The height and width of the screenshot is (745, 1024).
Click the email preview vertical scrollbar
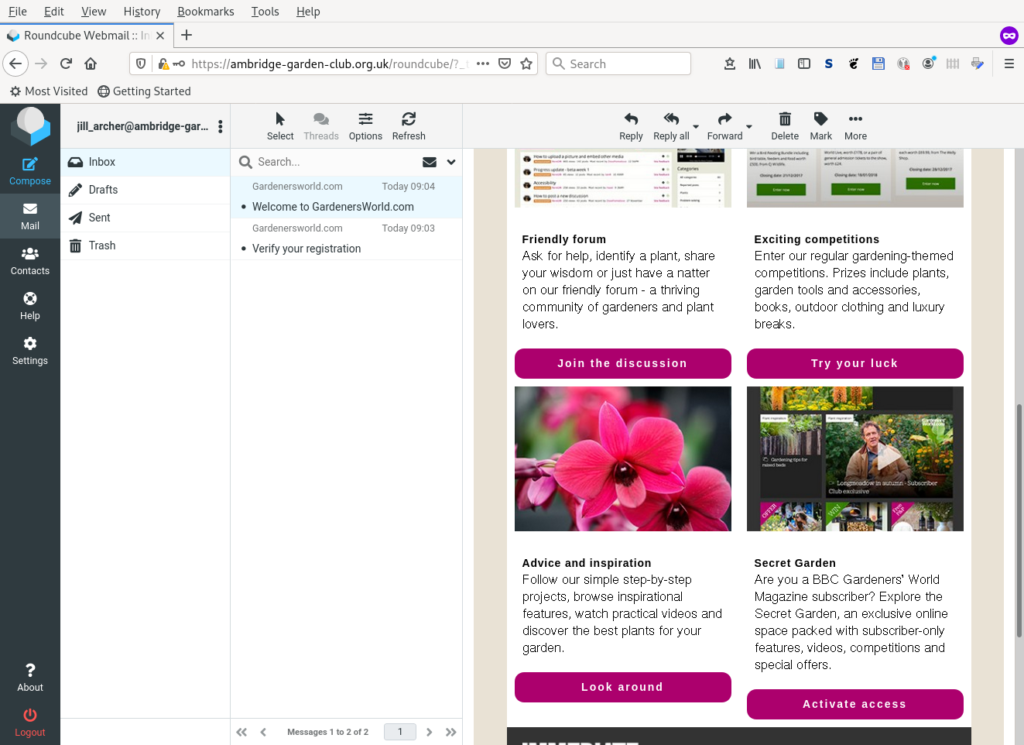tap(1018, 520)
